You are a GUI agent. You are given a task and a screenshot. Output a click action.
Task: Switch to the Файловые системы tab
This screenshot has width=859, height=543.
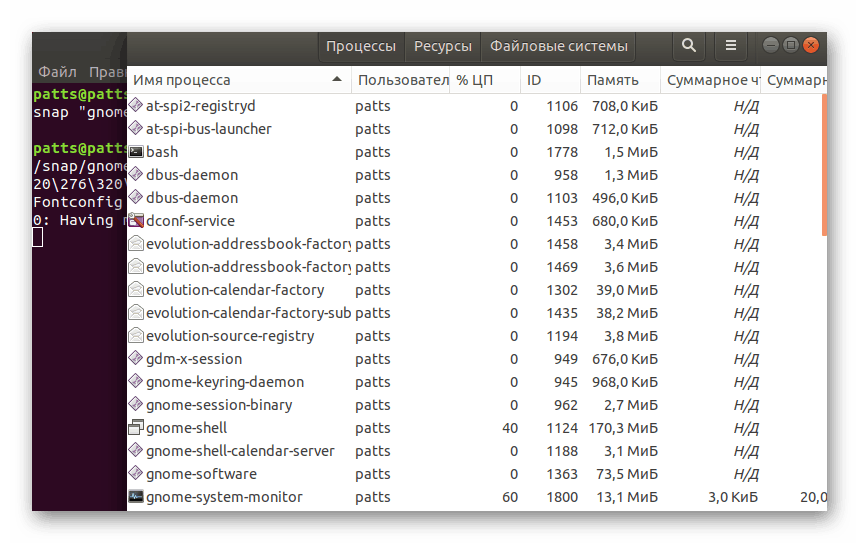[558, 46]
